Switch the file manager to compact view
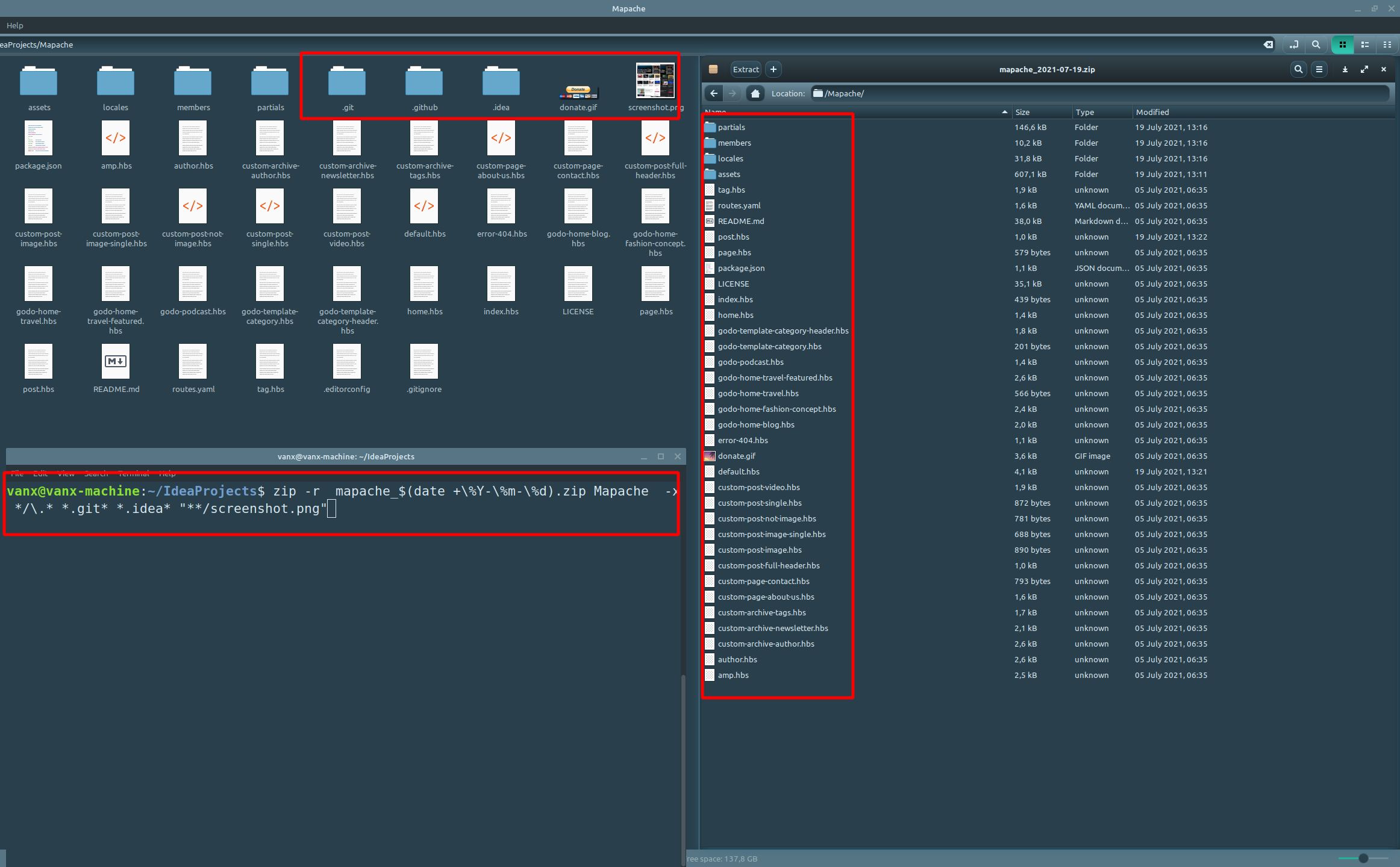 pos(1387,45)
